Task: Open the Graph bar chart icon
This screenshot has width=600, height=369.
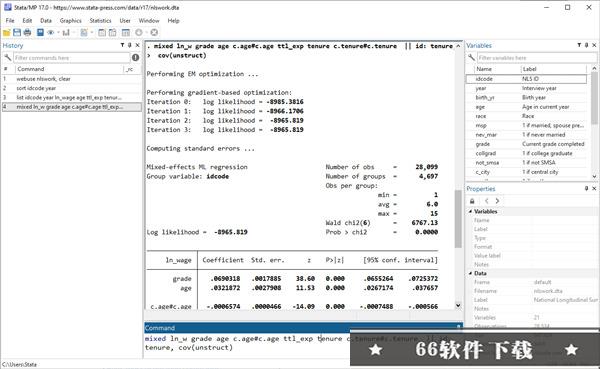Action: point(66,33)
